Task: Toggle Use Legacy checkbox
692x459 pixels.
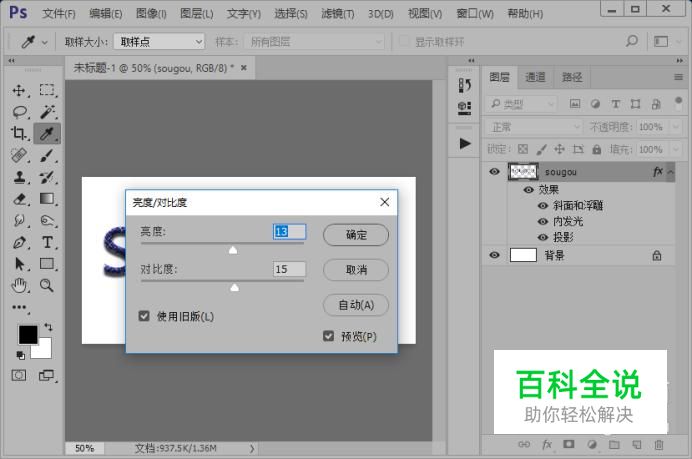Action: (144, 316)
